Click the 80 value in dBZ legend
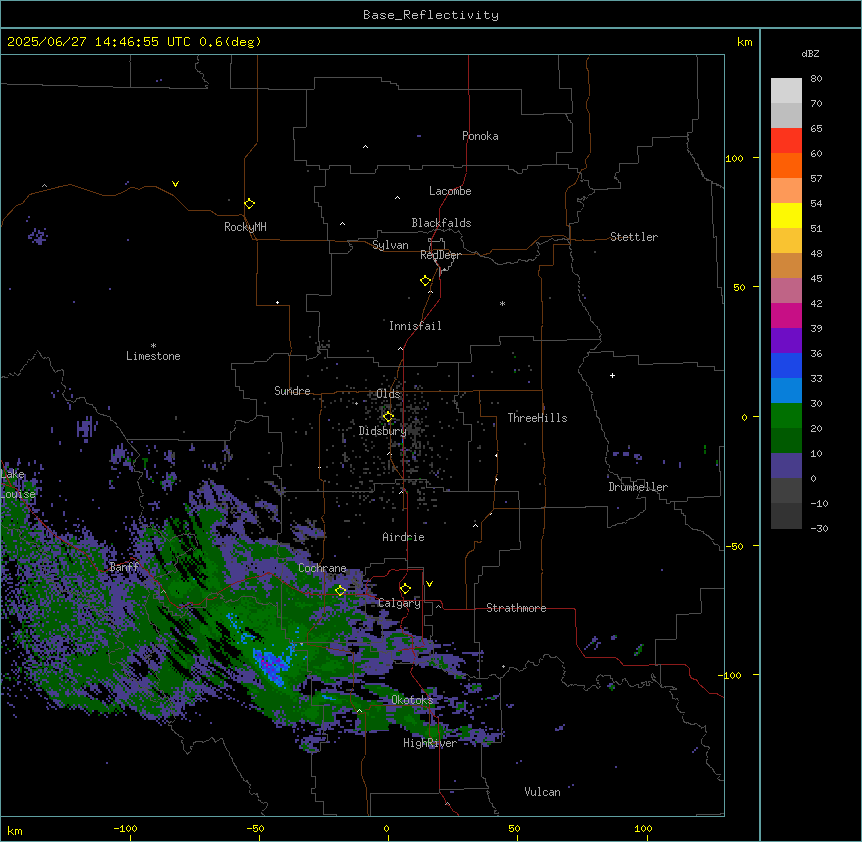 coord(816,79)
